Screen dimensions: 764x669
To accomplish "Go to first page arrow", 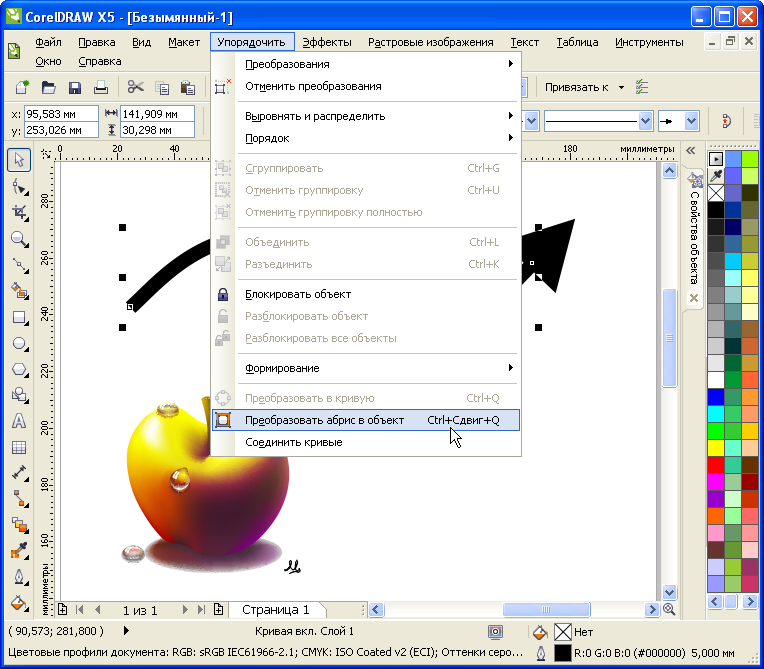I will click(x=79, y=610).
